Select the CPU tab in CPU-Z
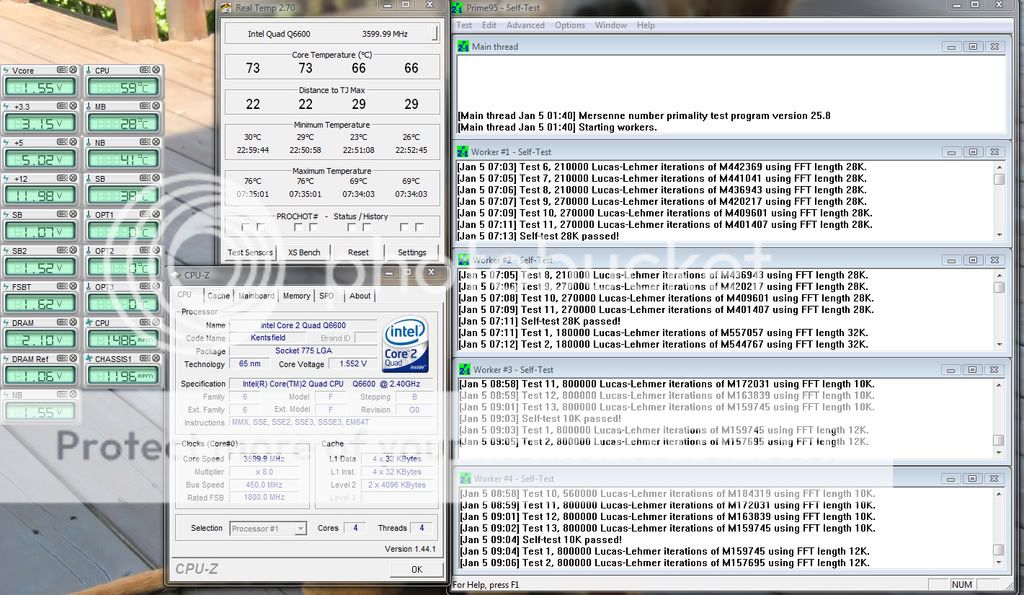This screenshot has height=595, width=1024. coord(185,295)
